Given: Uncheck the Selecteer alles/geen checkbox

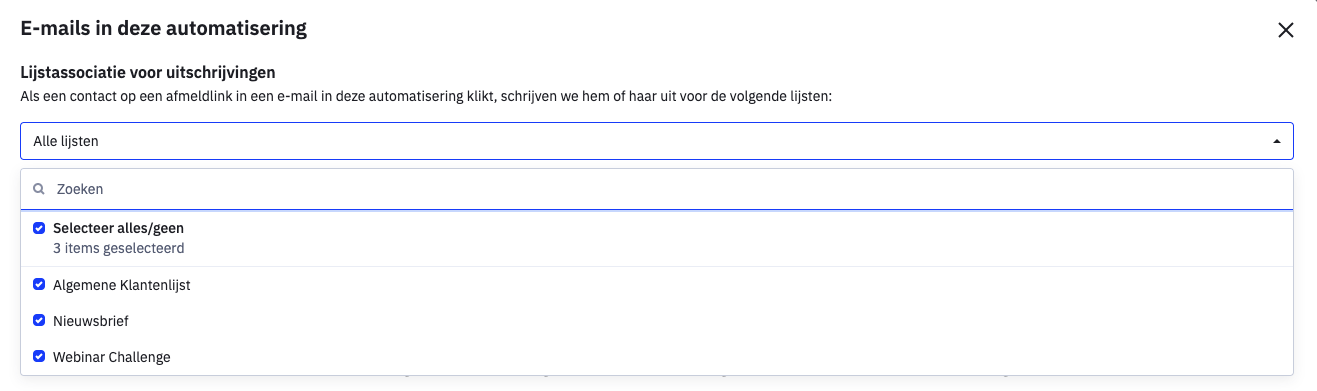Looking at the screenshot, I should tap(39, 228).
